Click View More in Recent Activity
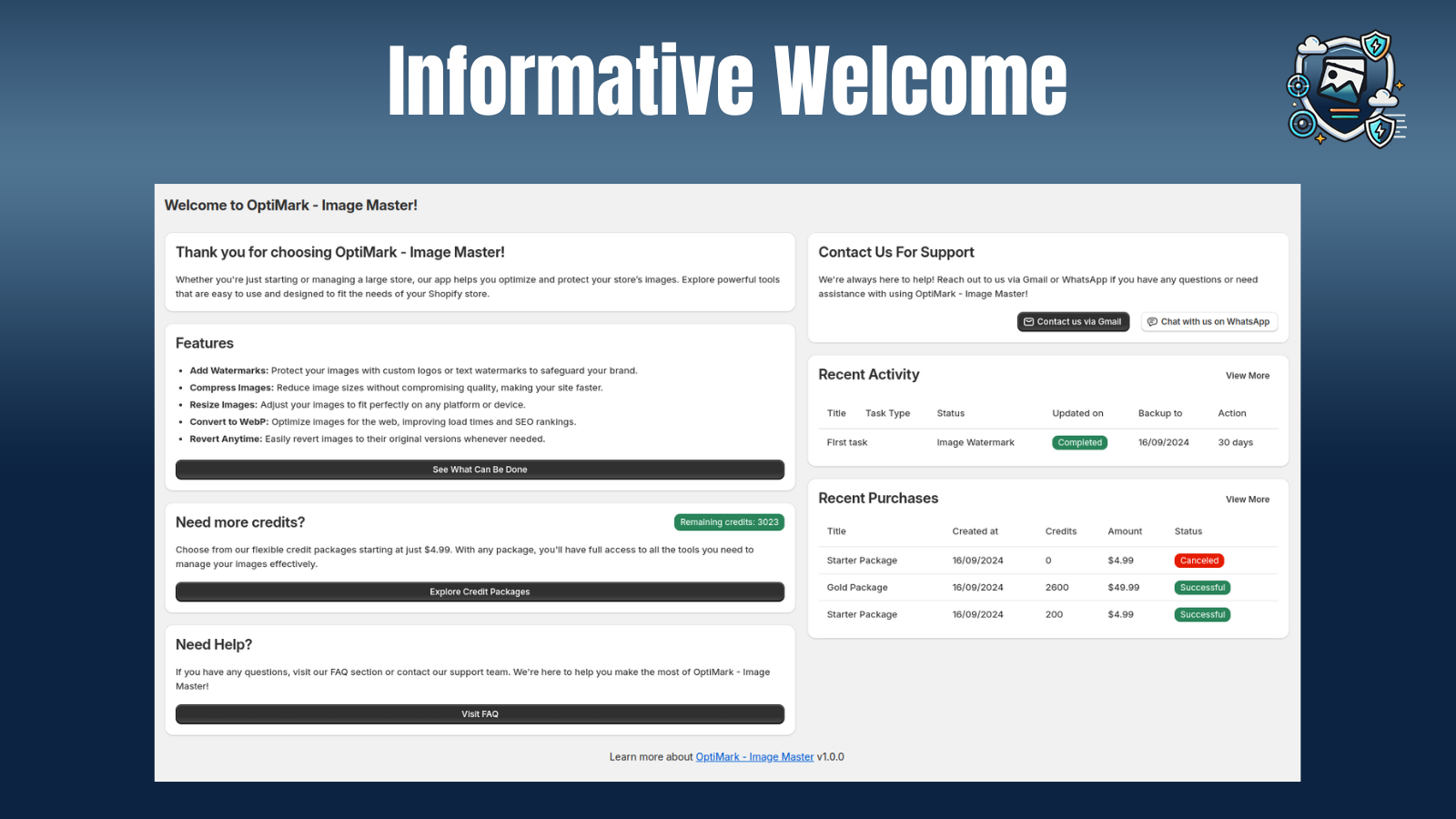 pos(1247,375)
